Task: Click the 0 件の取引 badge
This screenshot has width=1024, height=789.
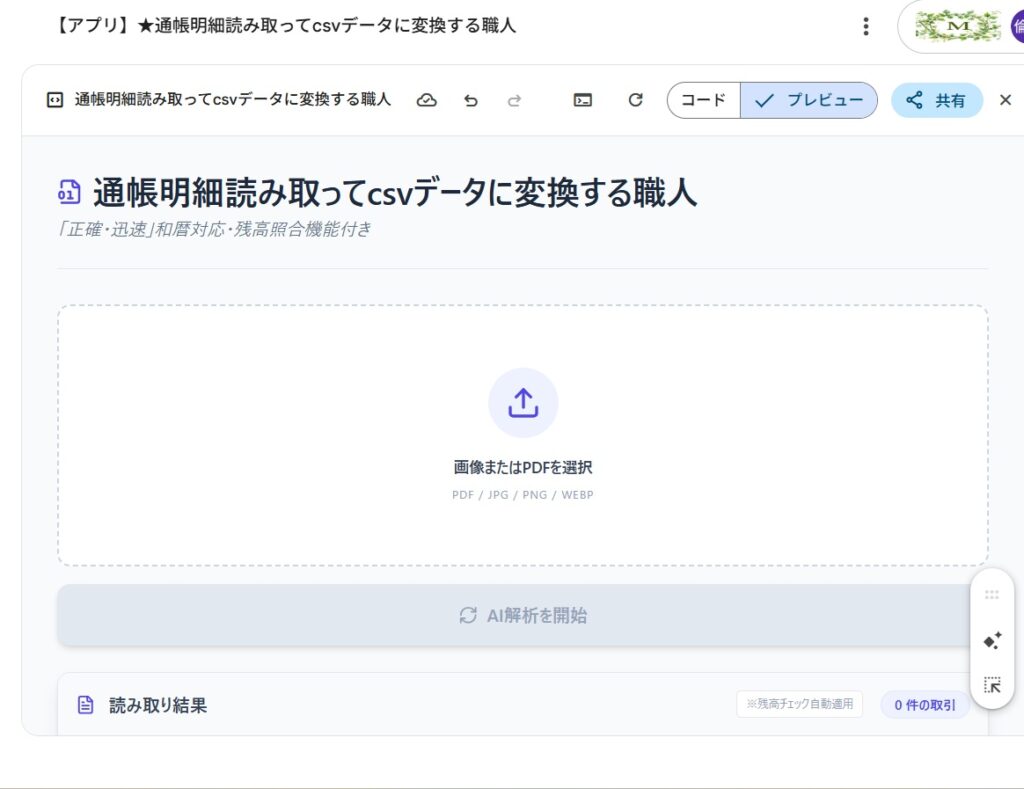Action: [924, 705]
